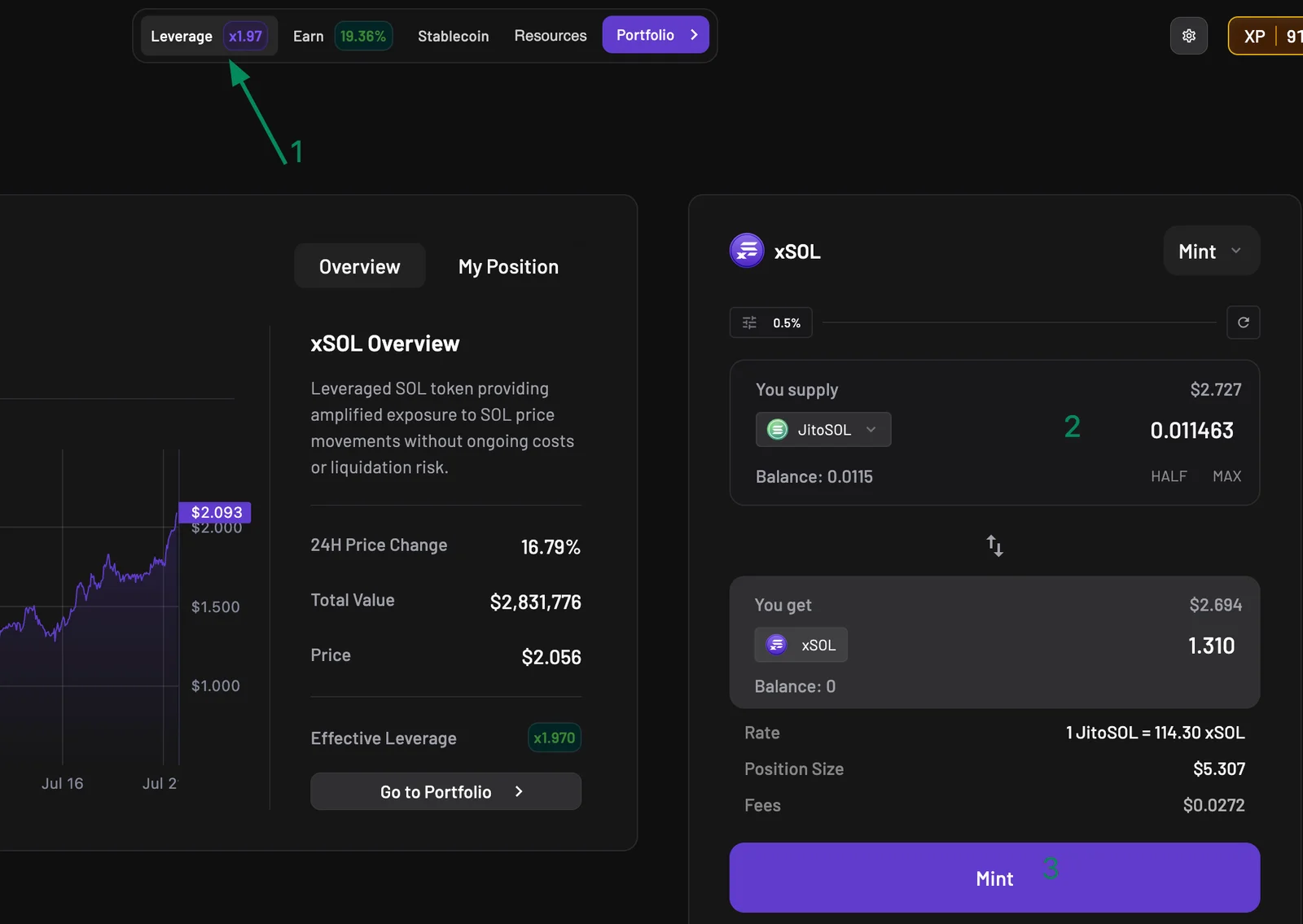Image resolution: width=1303 pixels, height=924 pixels.
Task: Select HALF of the balance
Action: tap(1169, 476)
